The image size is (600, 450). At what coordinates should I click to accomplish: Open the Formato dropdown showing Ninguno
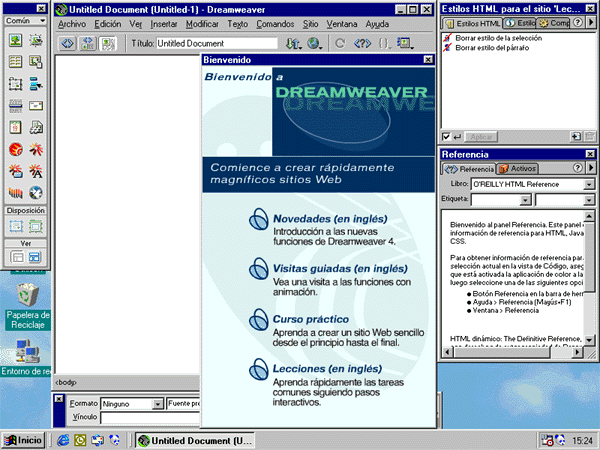[157, 404]
